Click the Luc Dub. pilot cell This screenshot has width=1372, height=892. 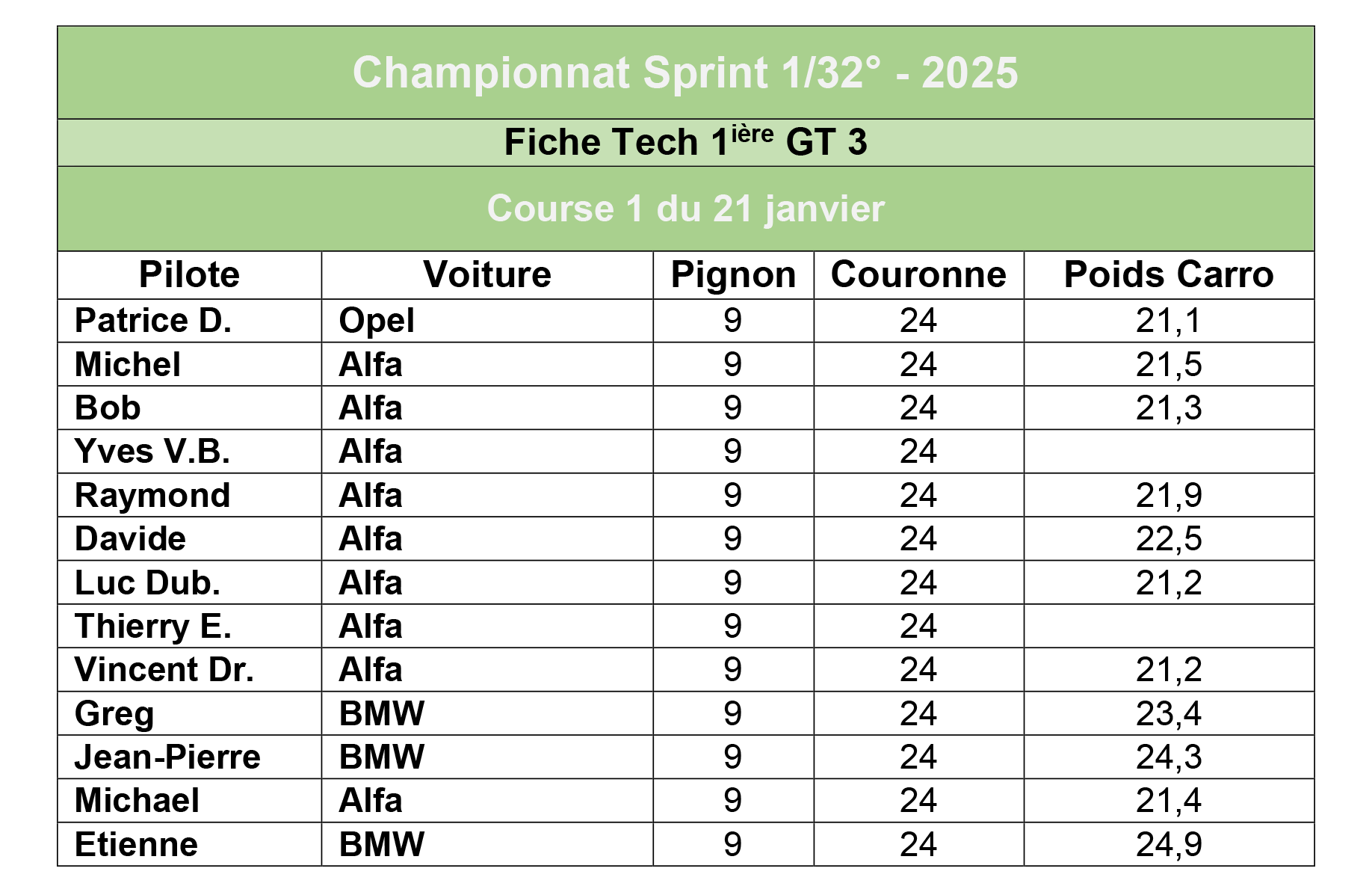click(190, 582)
